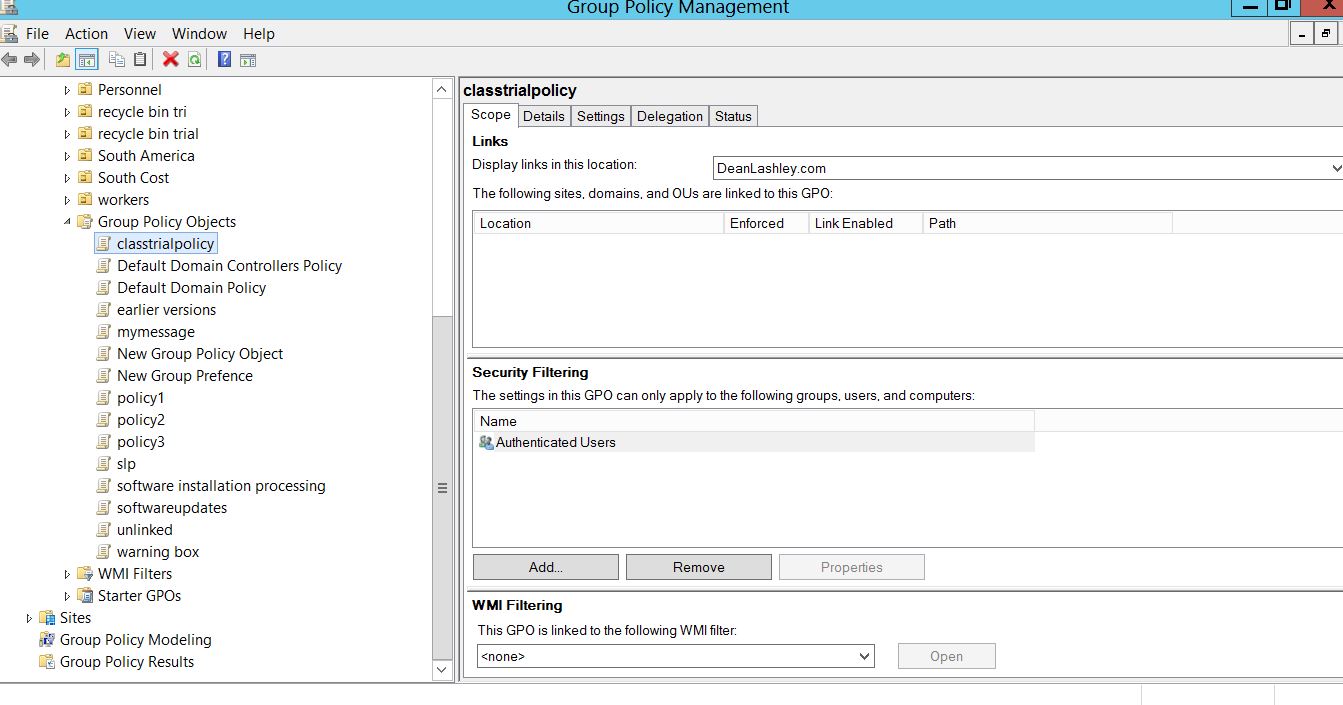The width and height of the screenshot is (1343, 705).
Task: Toggle the Show/Hide Console Tree icon
Action: click(87, 60)
